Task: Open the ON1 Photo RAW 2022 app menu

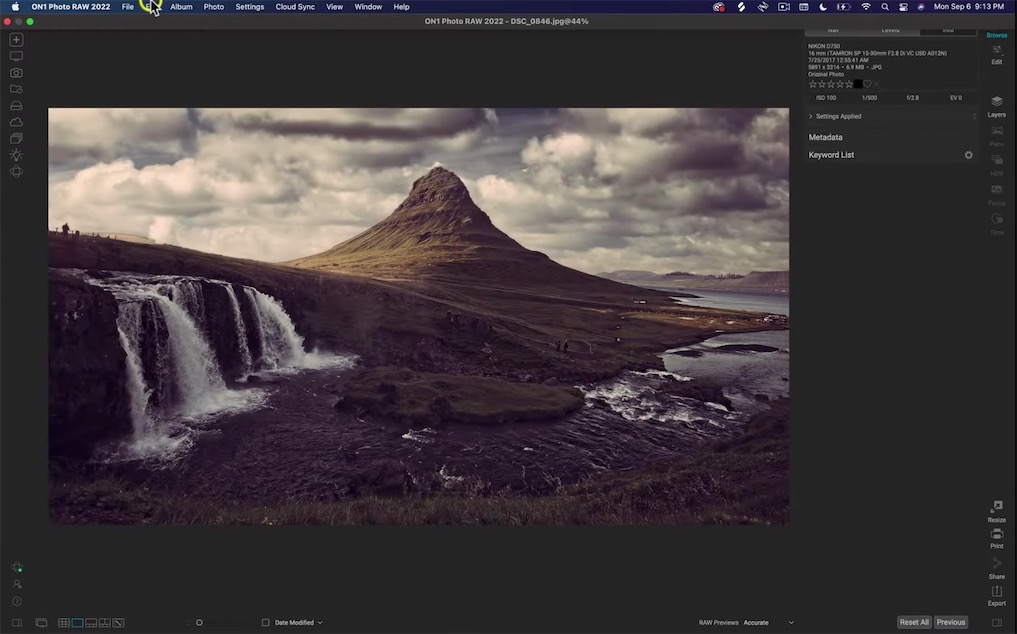Action: pos(71,7)
